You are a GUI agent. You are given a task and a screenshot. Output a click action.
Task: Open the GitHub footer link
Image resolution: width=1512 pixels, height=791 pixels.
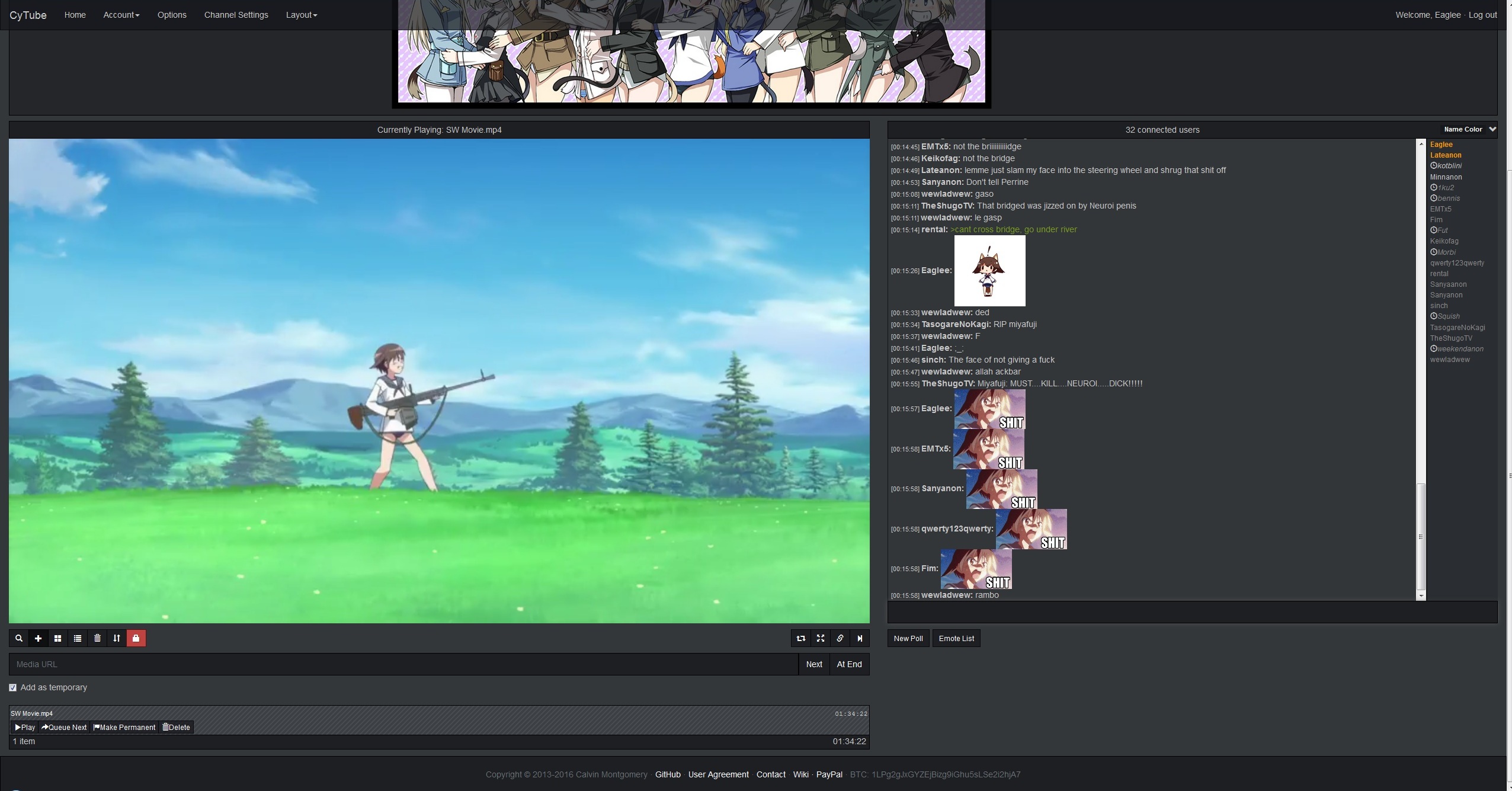point(668,774)
